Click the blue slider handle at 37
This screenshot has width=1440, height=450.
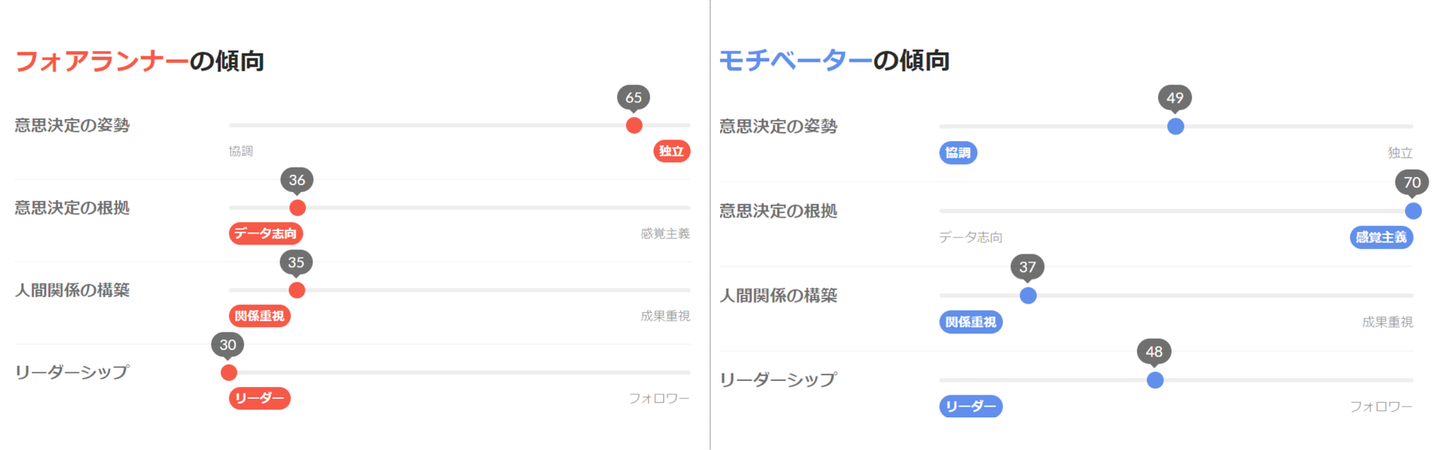[x=1028, y=295]
